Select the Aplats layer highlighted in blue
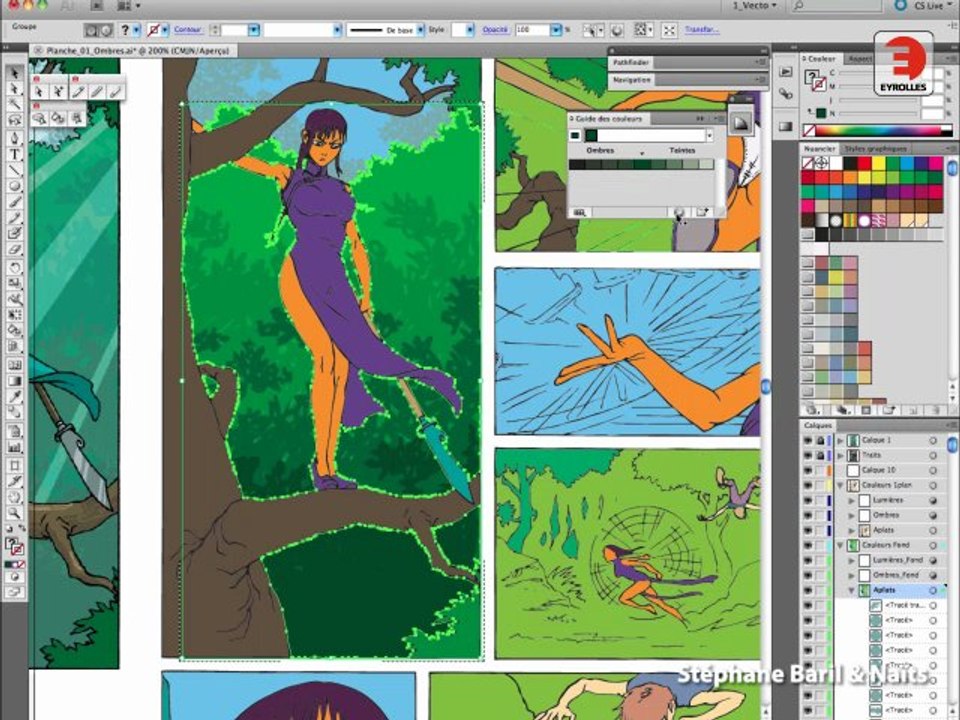 click(x=884, y=590)
